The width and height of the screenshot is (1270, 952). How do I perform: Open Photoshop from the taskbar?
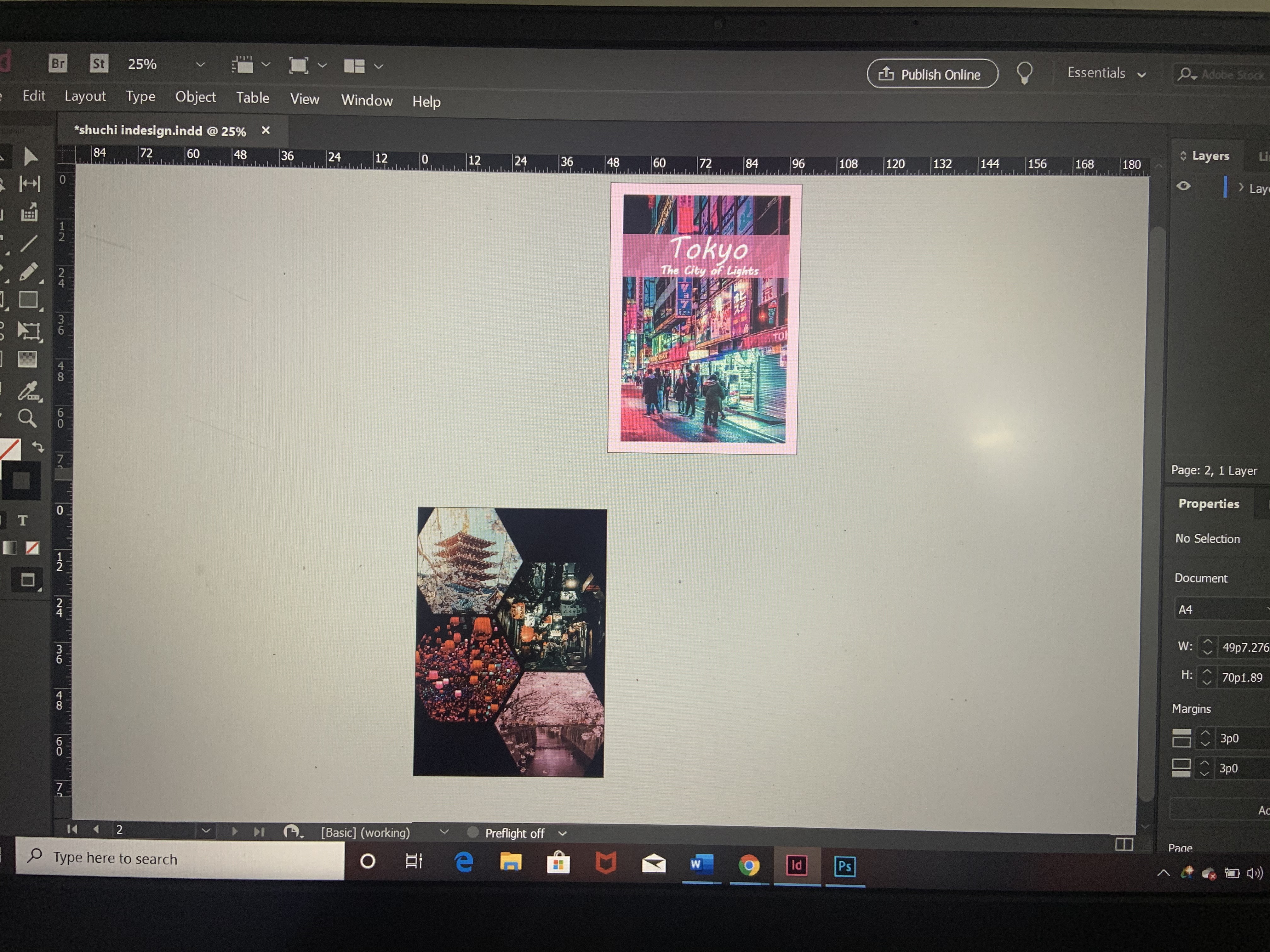[x=844, y=866]
